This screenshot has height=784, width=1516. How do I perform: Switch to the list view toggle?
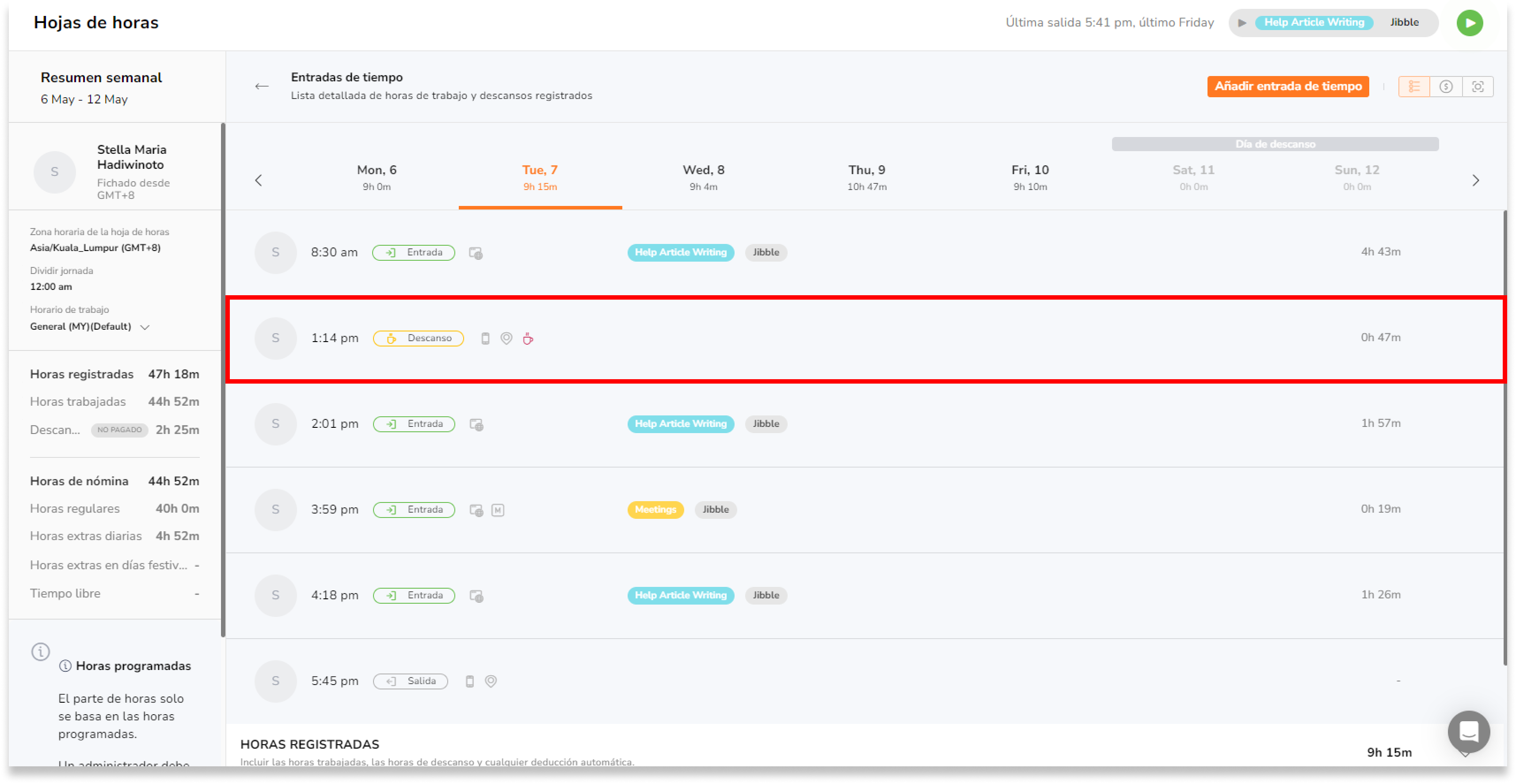point(1414,87)
